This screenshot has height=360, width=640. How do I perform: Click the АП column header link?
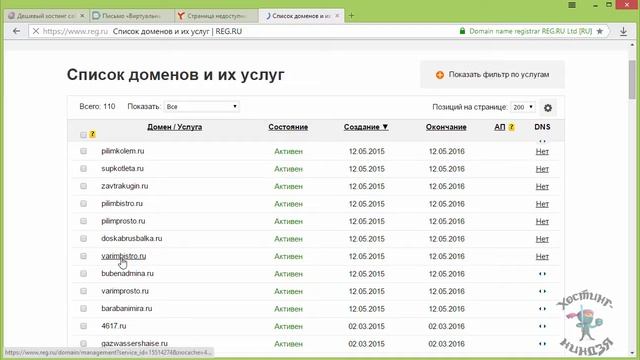point(500,127)
